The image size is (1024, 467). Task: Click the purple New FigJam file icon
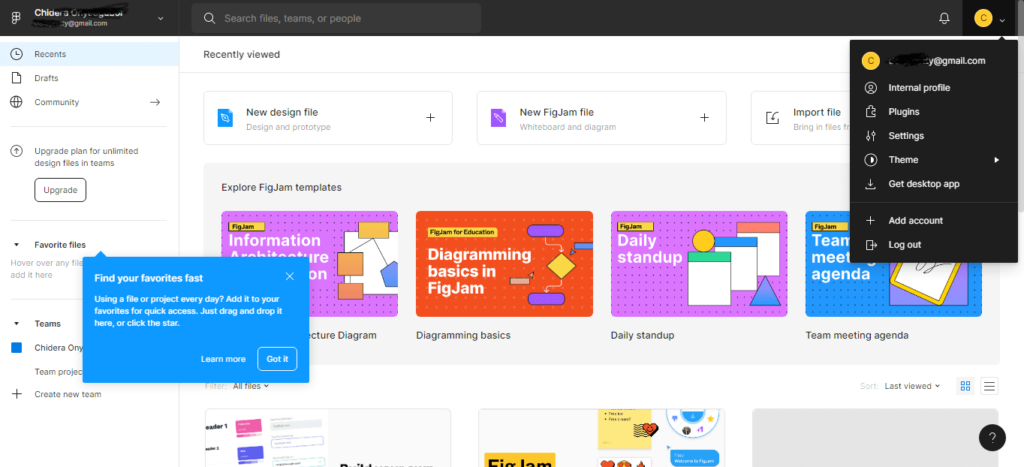[498, 118]
